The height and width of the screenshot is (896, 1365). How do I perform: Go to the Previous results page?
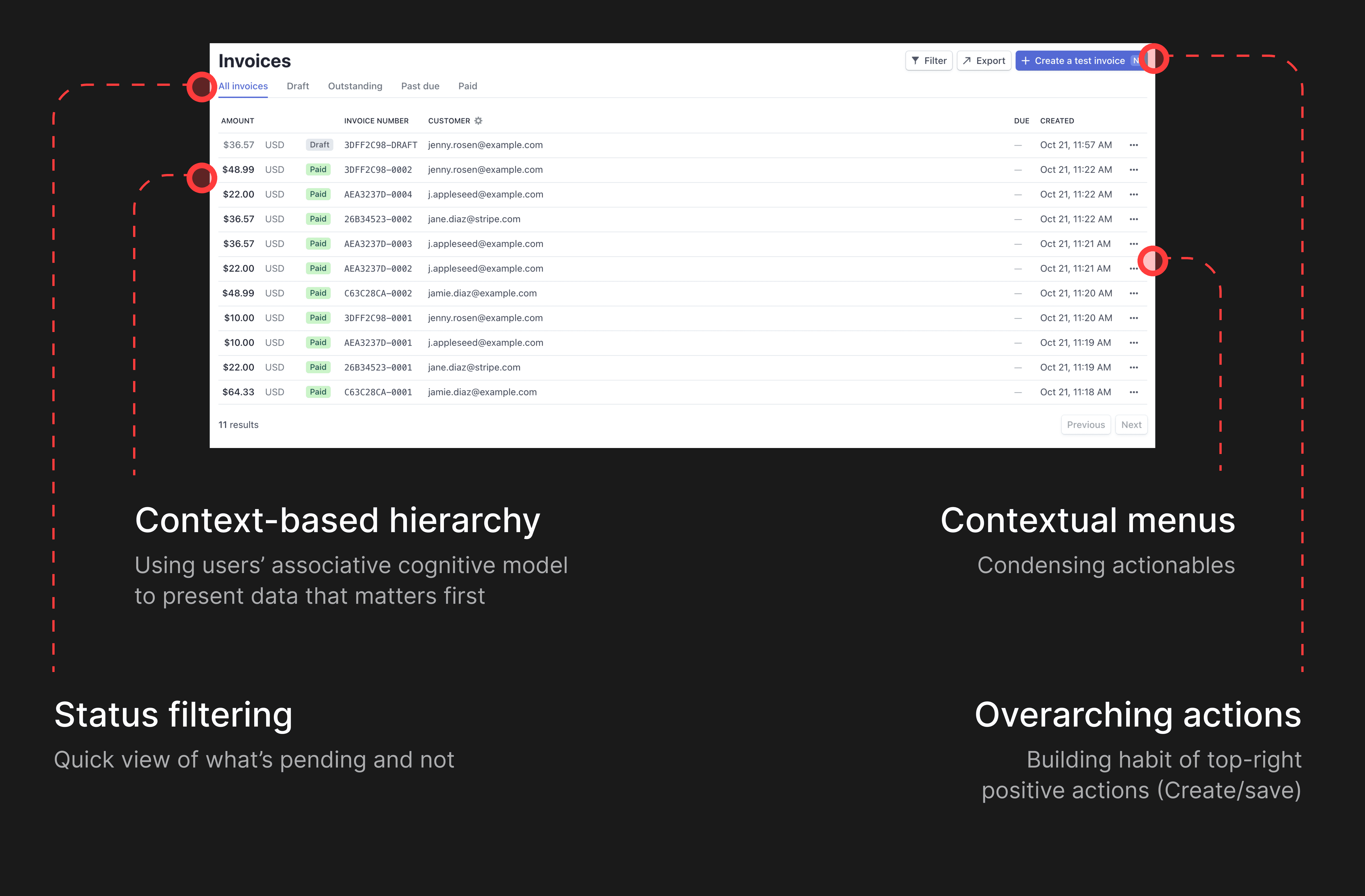(x=1085, y=425)
